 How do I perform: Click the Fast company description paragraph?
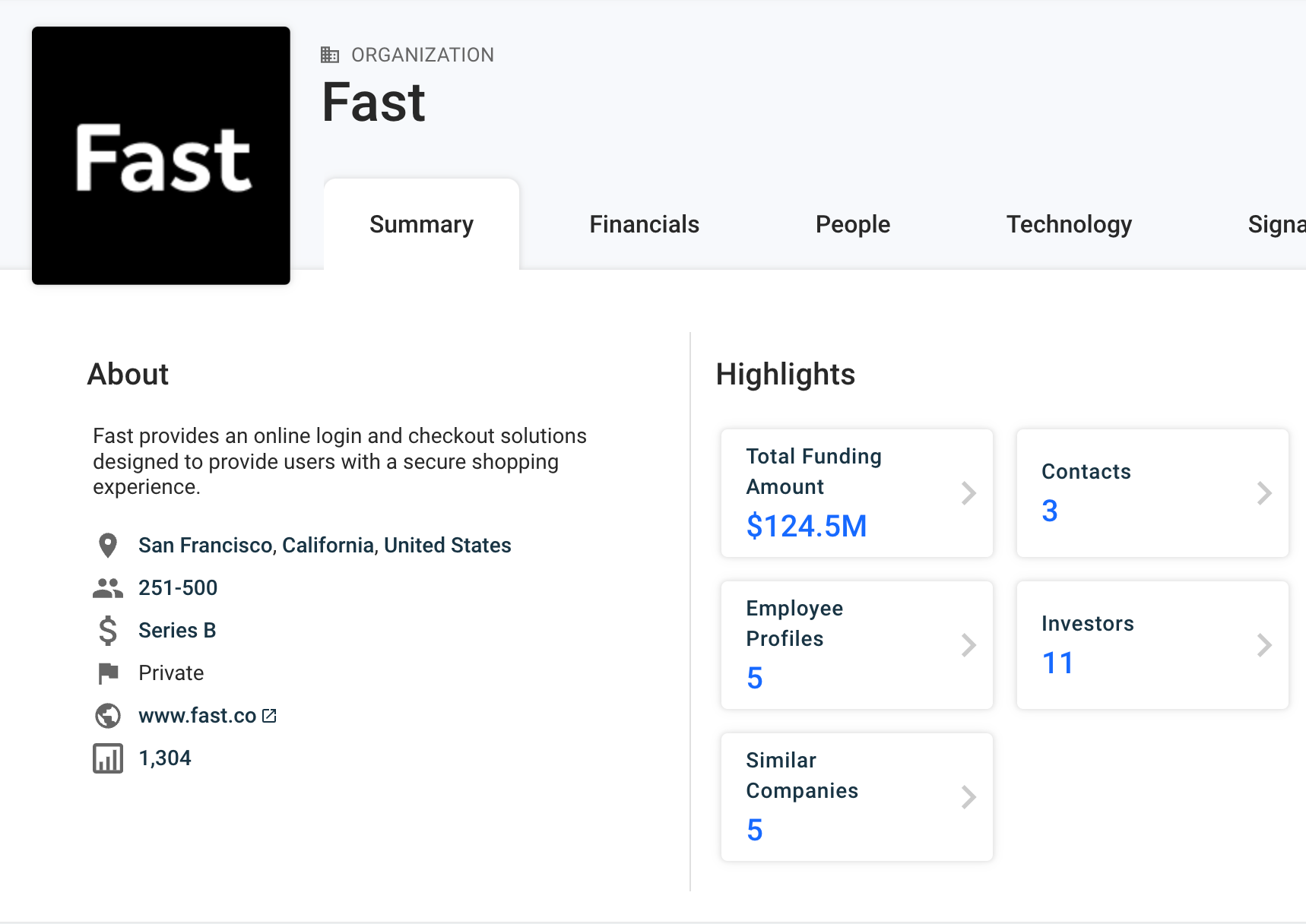340,461
